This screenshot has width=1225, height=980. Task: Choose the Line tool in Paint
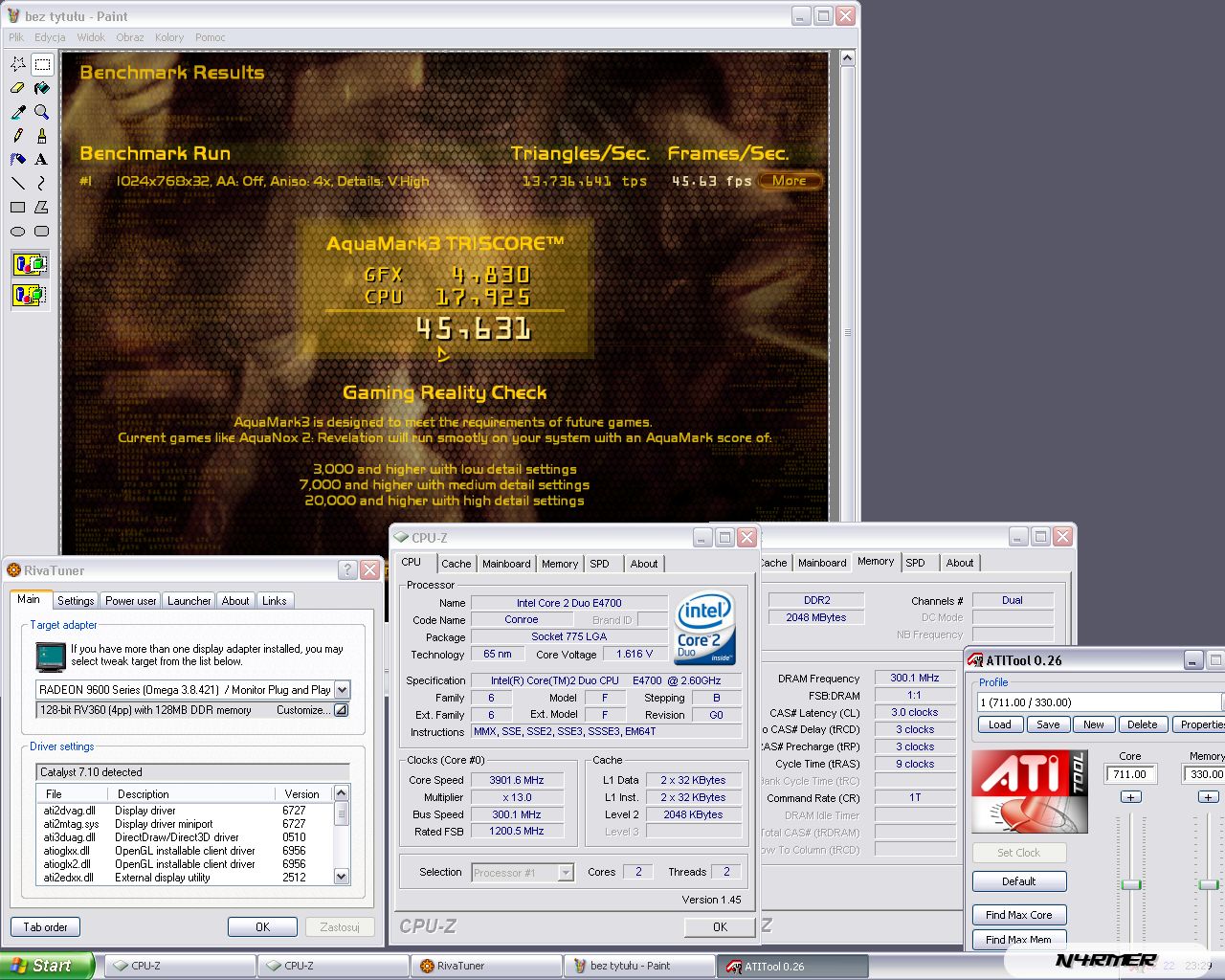18,184
